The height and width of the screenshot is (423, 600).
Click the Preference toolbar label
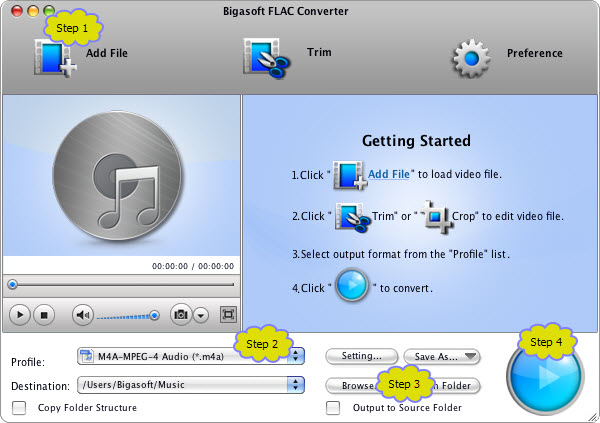(x=535, y=53)
